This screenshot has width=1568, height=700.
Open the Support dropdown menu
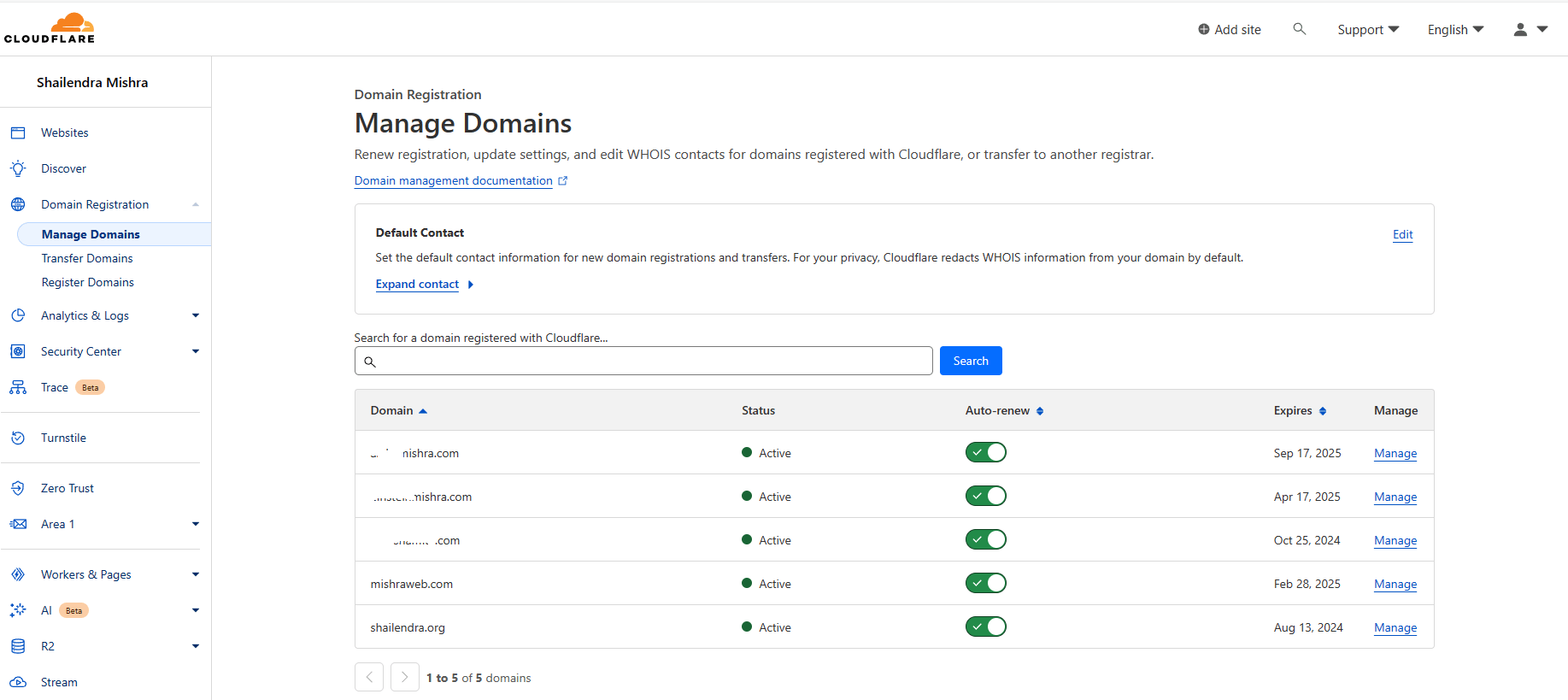pos(1368,29)
